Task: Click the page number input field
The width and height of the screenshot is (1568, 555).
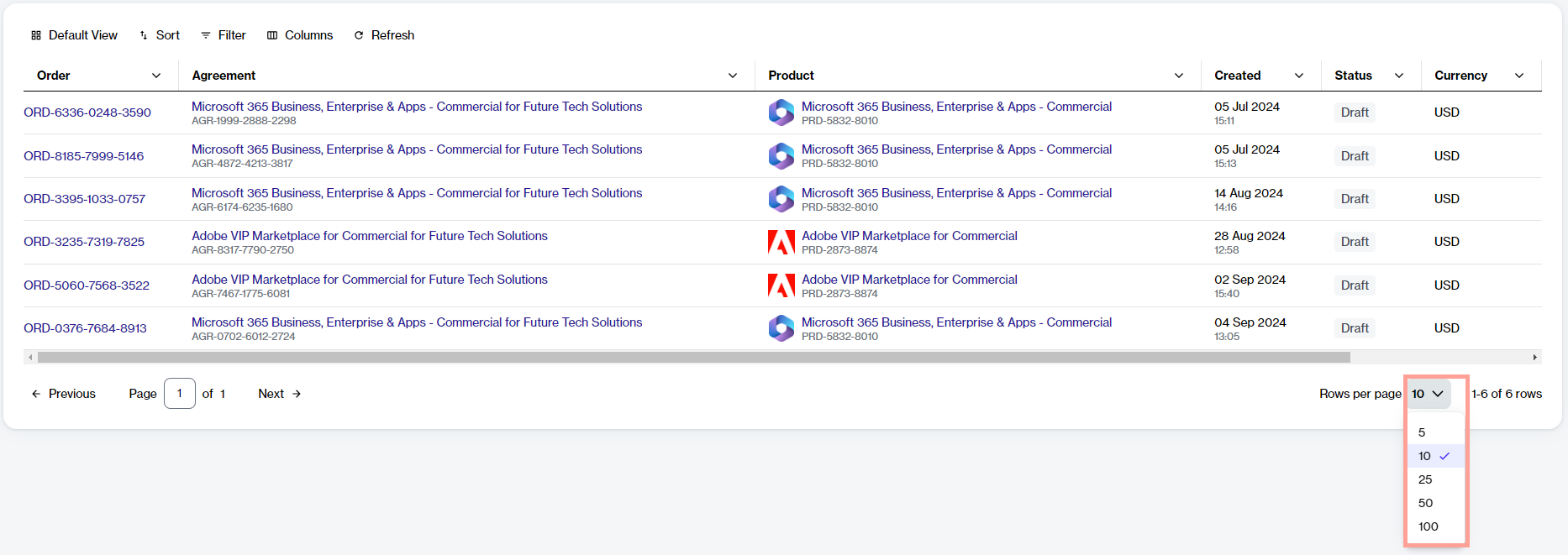Action: [180, 394]
